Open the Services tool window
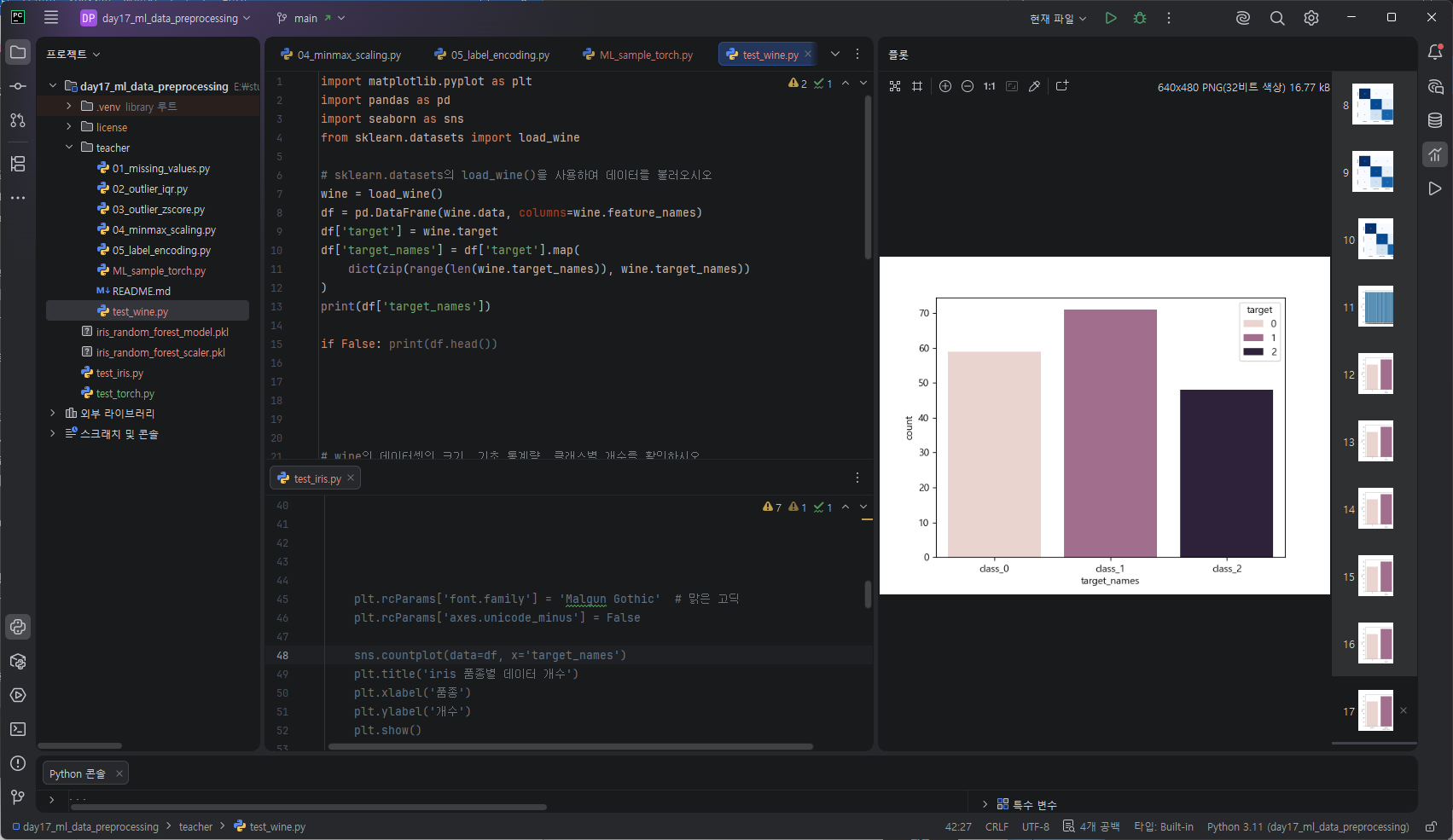This screenshot has height=840, width=1453. click(18, 695)
